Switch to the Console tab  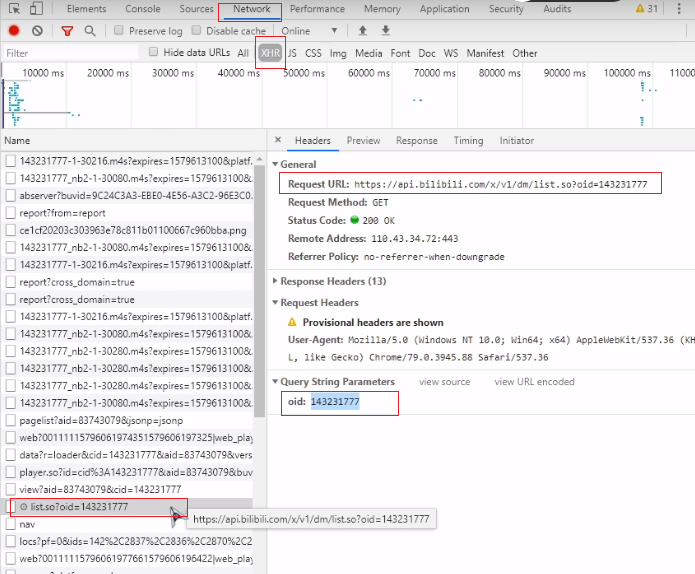[142, 9]
